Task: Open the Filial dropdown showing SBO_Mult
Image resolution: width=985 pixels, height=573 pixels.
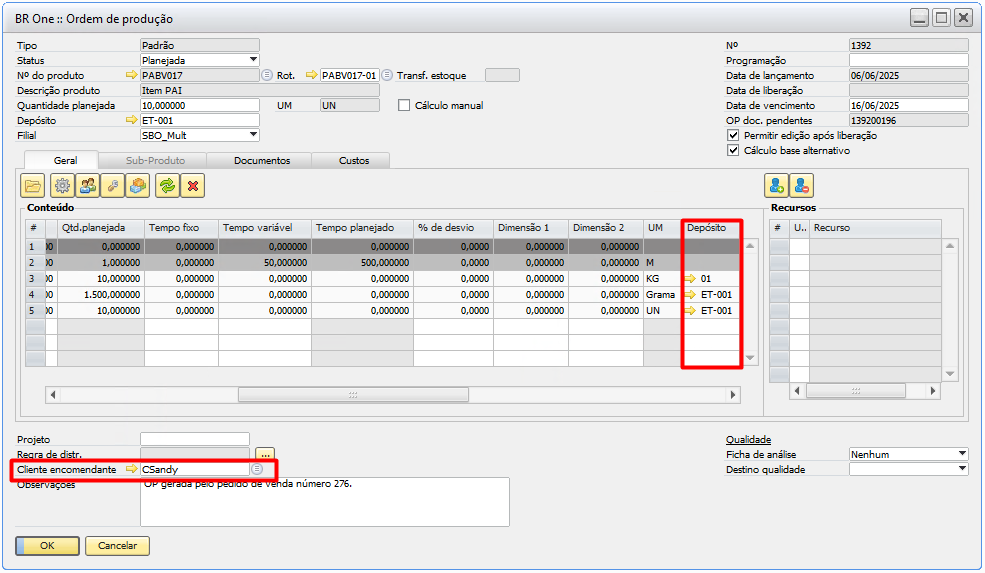Action: pos(253,135)
